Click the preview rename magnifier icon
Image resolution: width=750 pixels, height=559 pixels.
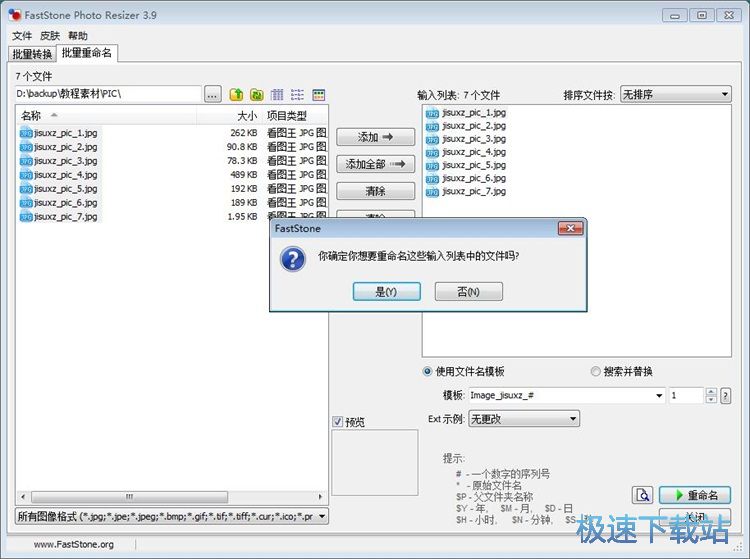click(642, 495)
